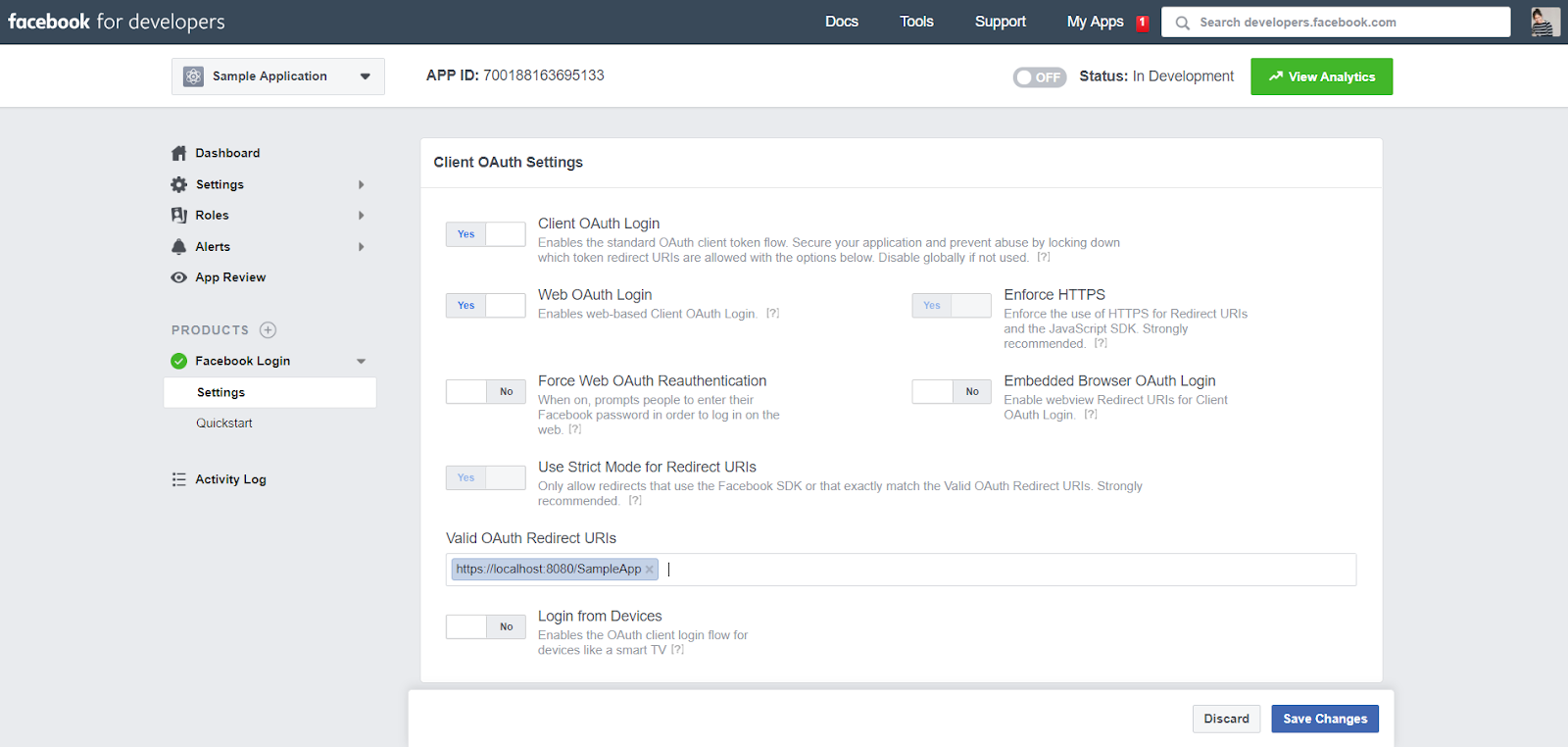The height and width of the screenshot is (747, 1568).
Task: Toggle the Enforce HTTPS switch
Action: point(952,306)
